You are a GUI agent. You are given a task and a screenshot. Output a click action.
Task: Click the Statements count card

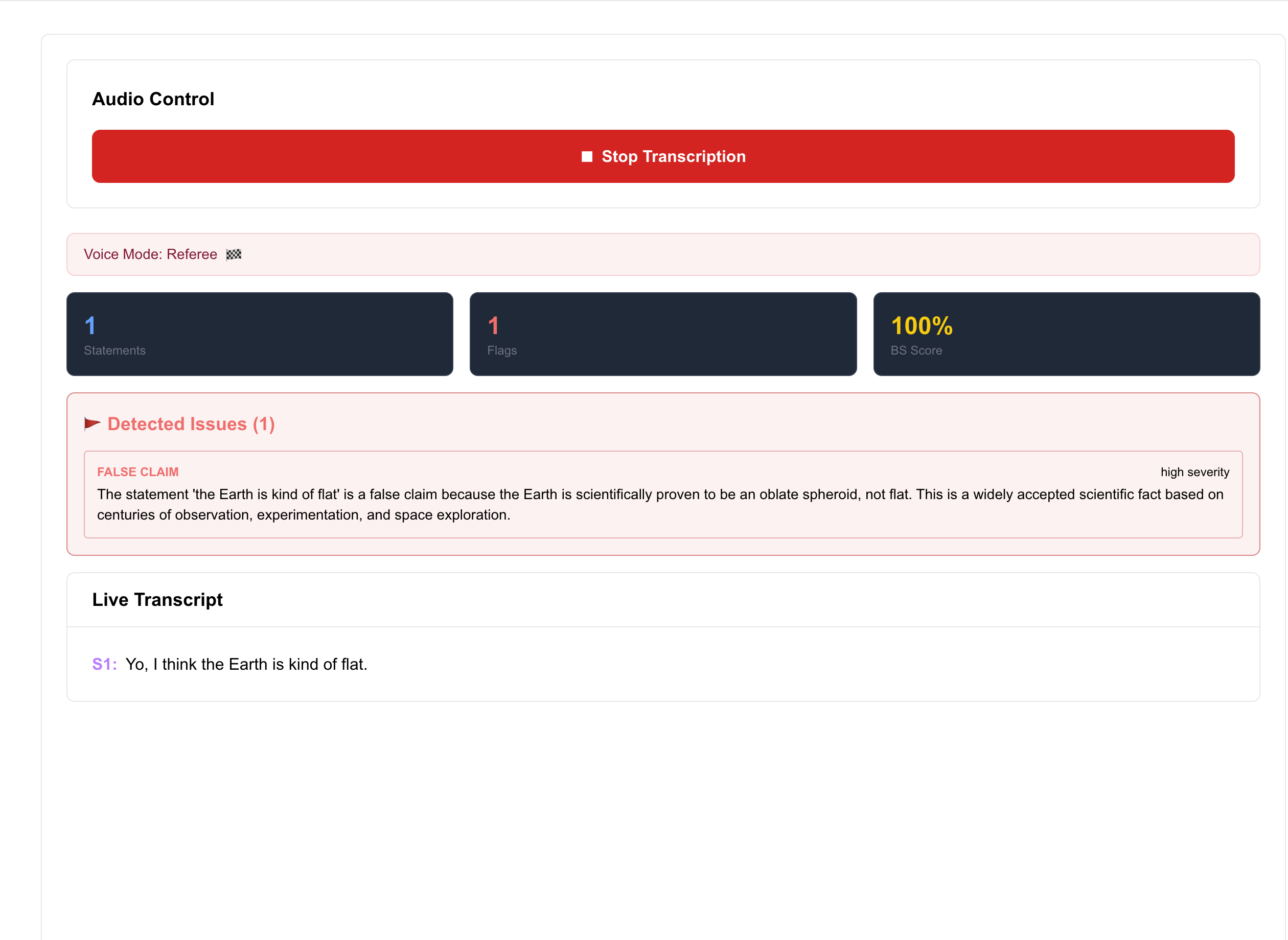click(260, 334)
